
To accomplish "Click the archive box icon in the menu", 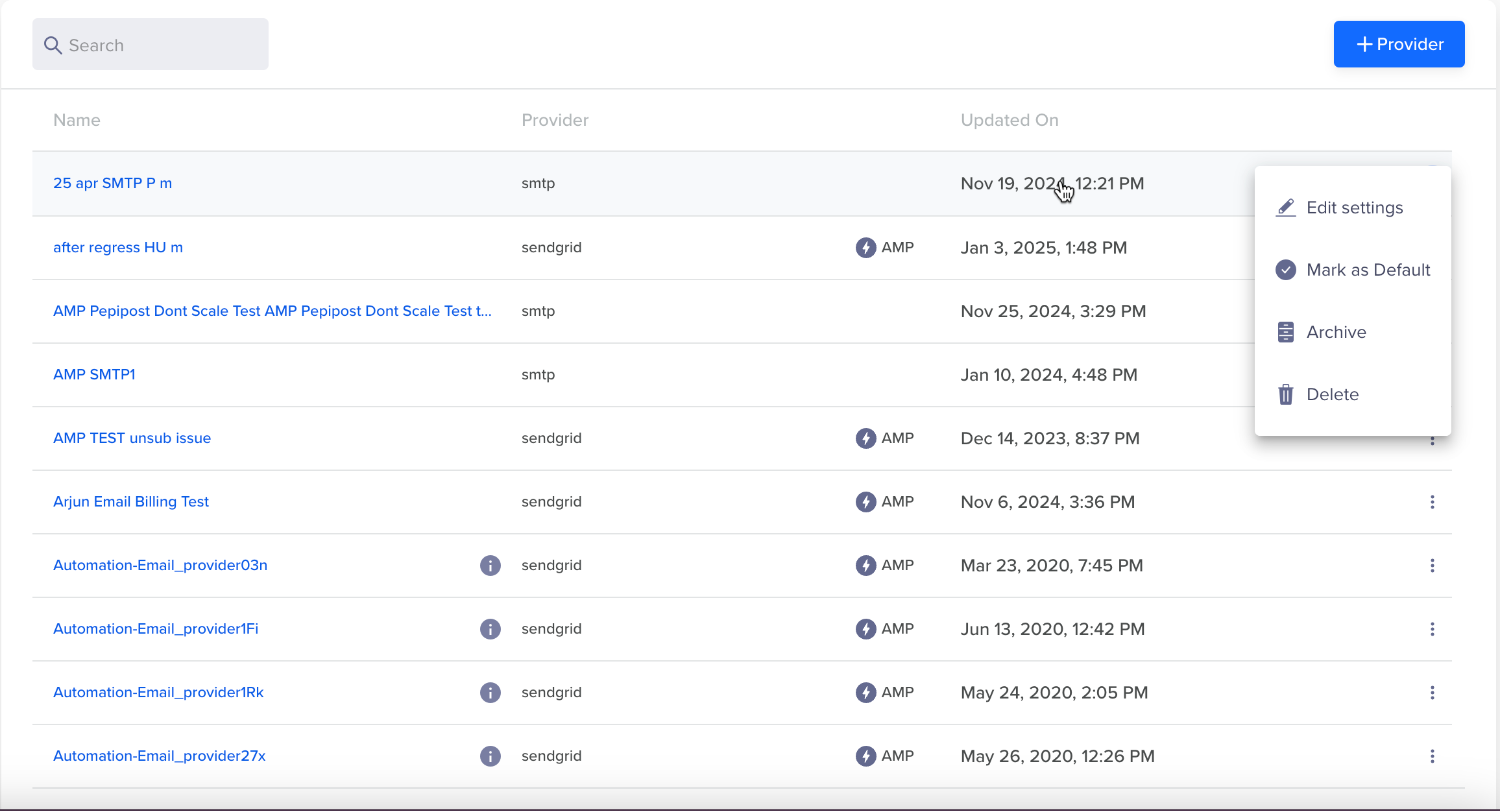I will tap(1286, 332).
